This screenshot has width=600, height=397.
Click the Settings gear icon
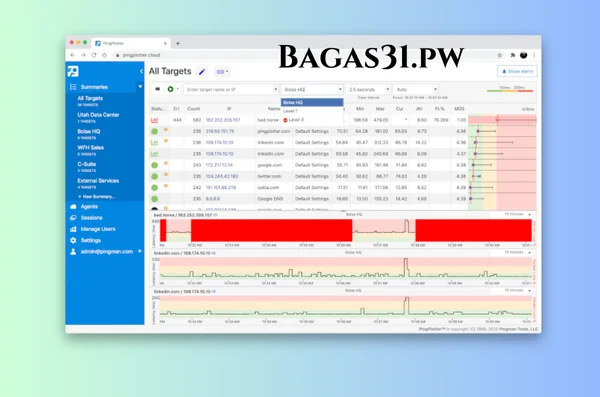pos(73,240)
